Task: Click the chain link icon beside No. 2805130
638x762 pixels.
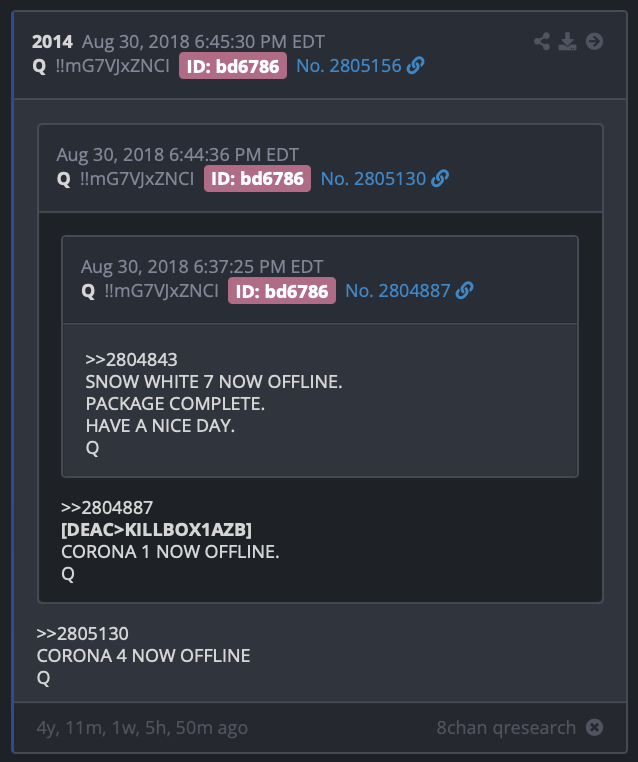Action: click(440, 178)
